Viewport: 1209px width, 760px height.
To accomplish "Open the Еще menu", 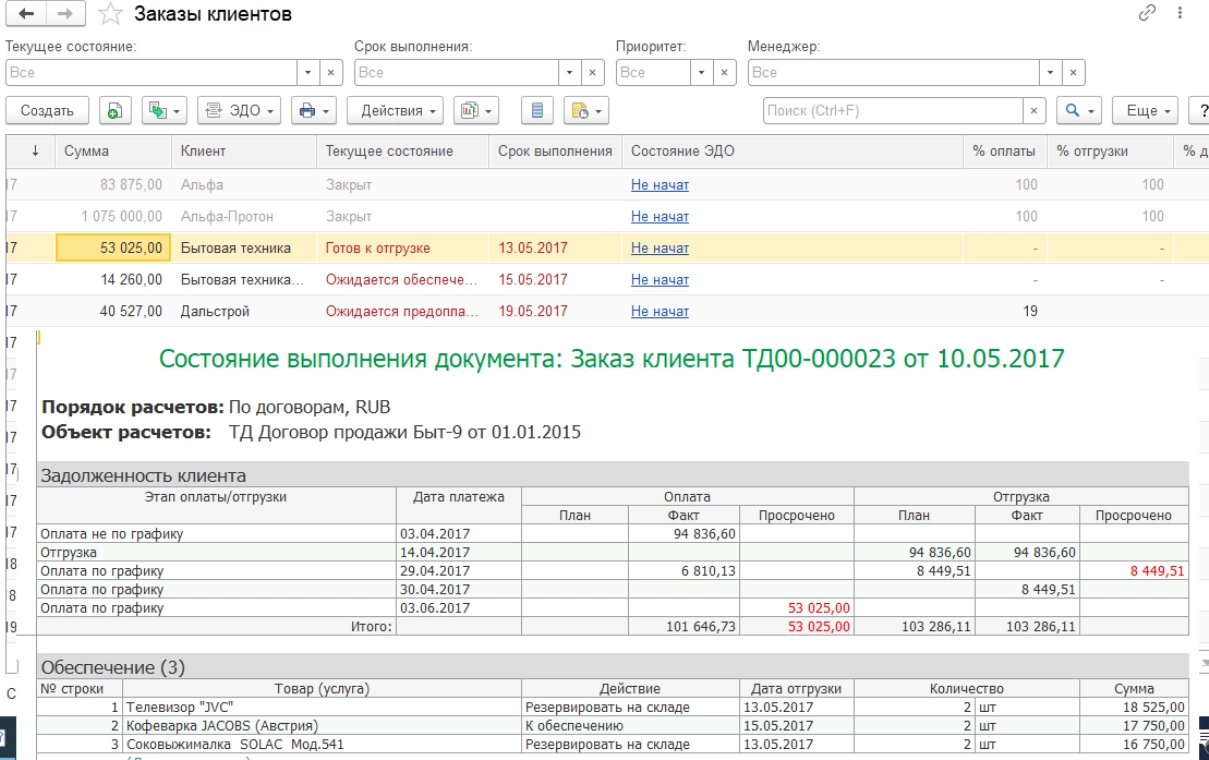I will [1147, 111].
